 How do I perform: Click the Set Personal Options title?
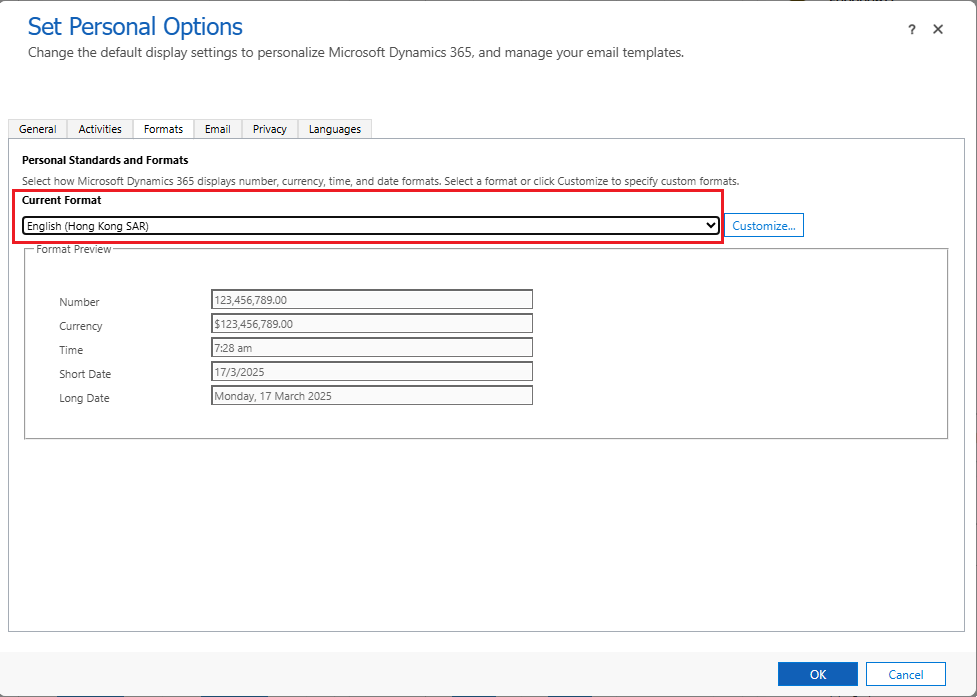pos(135,27)
